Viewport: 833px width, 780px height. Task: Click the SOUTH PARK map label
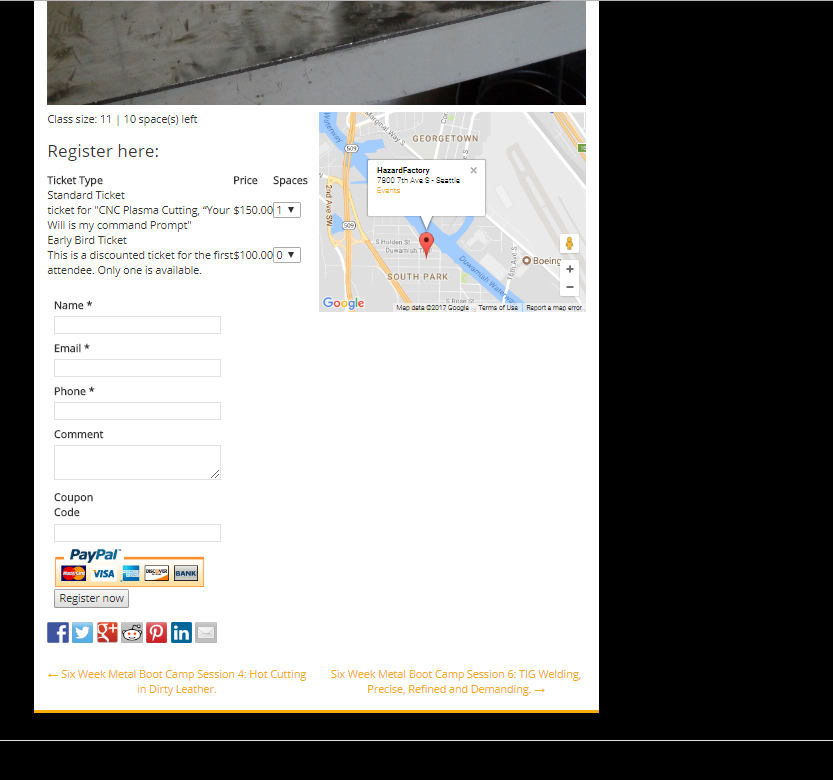[418, 277]
